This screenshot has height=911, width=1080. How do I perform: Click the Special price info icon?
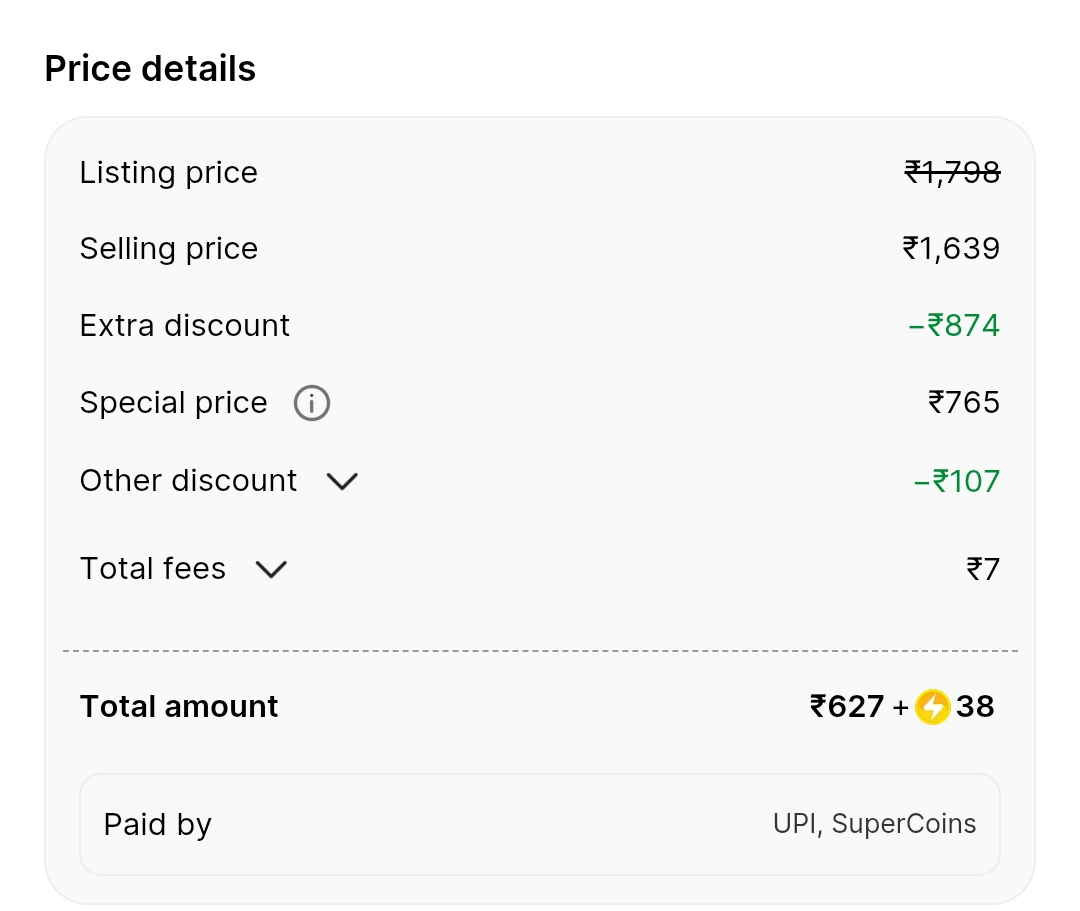[311, 403]
